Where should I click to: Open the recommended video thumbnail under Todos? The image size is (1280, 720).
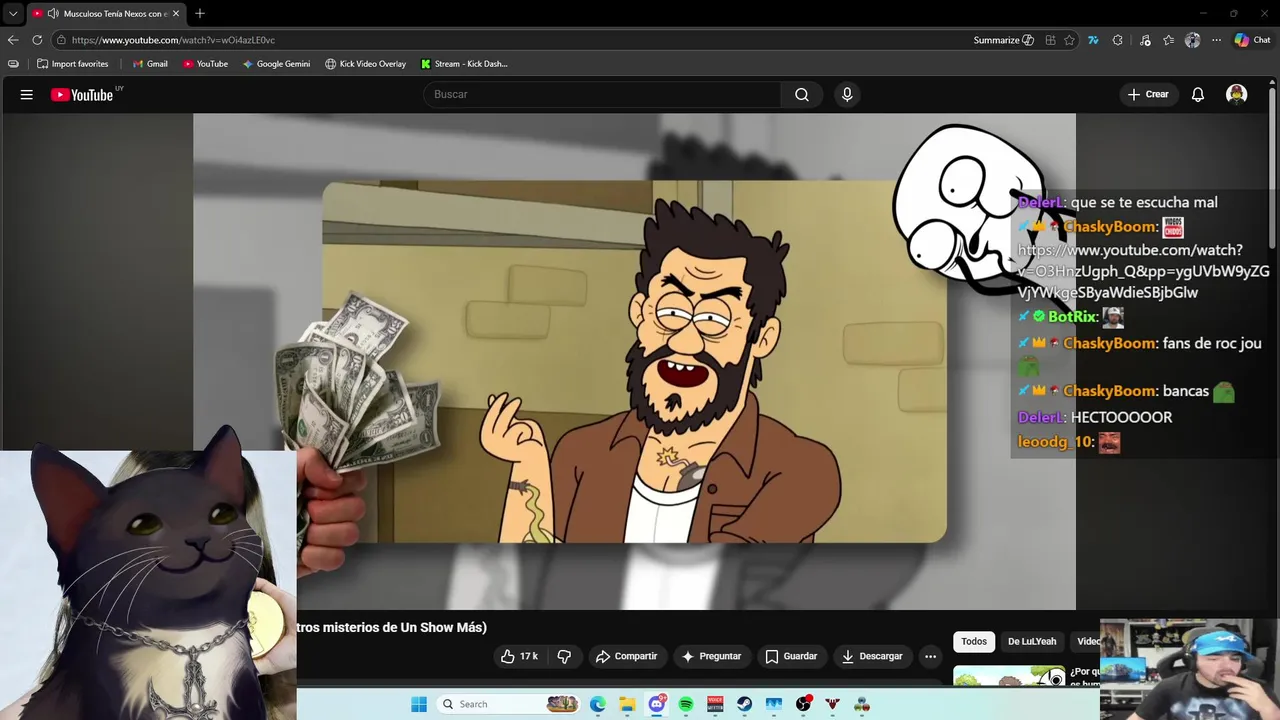point(1009,676)
